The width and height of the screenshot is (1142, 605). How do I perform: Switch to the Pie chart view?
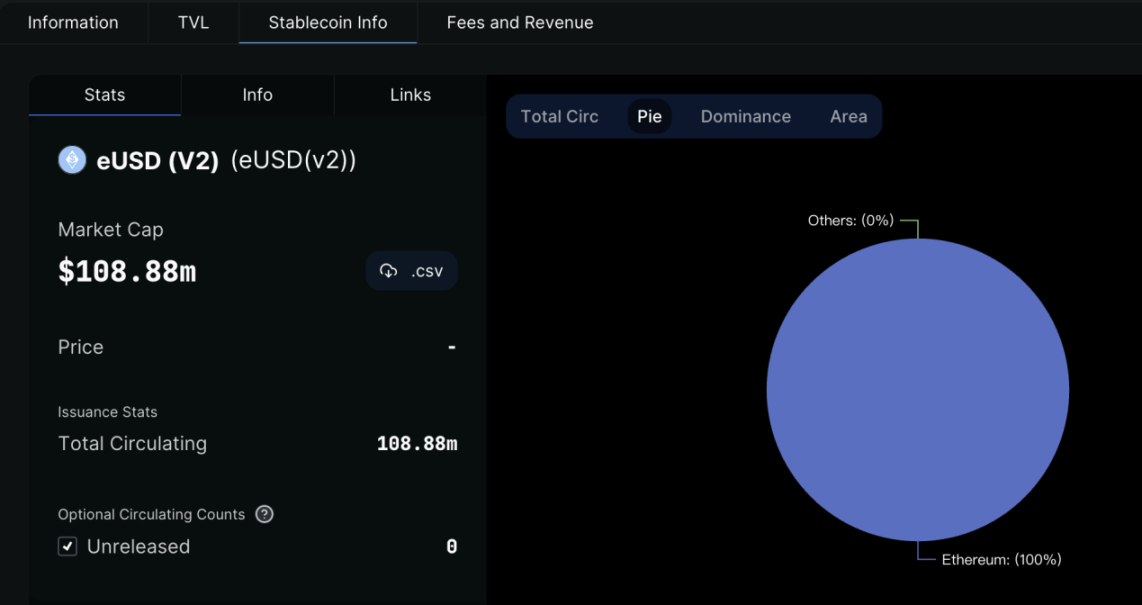point(648,116)
